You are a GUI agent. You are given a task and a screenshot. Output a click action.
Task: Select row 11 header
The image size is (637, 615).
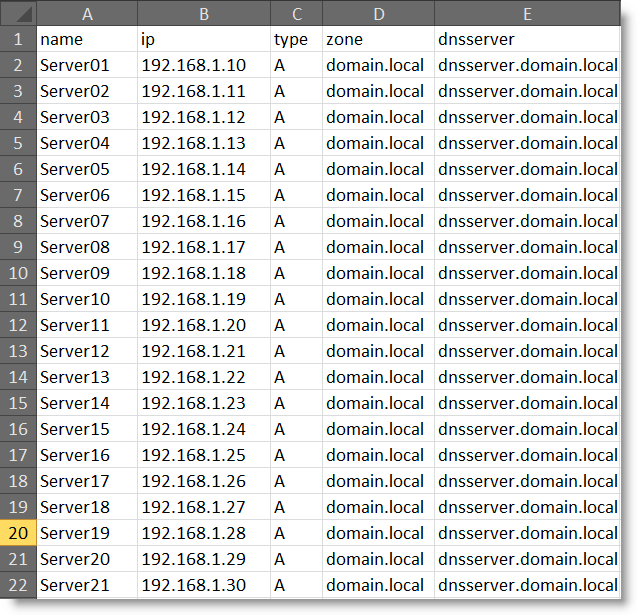coord(18,299)
